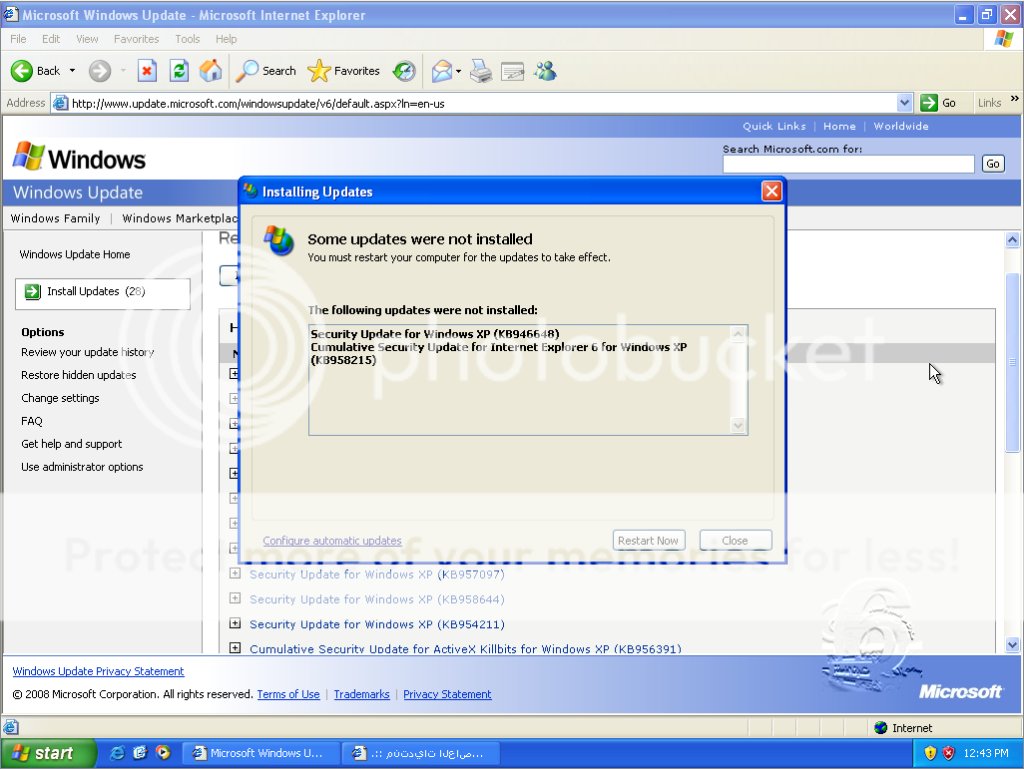The width and height of the screenshot is (1024, 769).
Task: Click the Worldwide link in header
Action: [901, 127]
